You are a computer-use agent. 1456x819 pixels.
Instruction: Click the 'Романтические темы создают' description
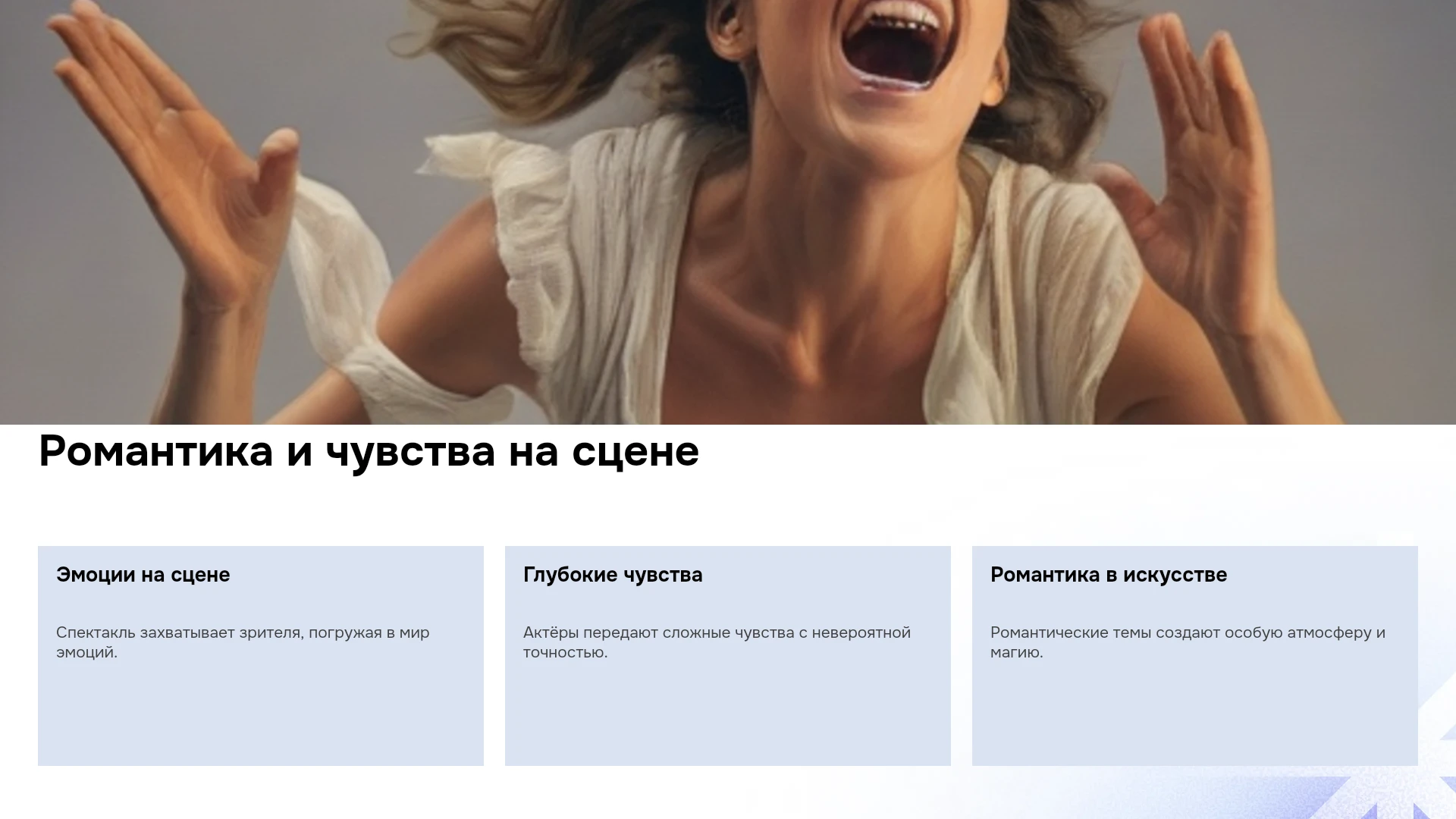click(x=1188, y=642)
